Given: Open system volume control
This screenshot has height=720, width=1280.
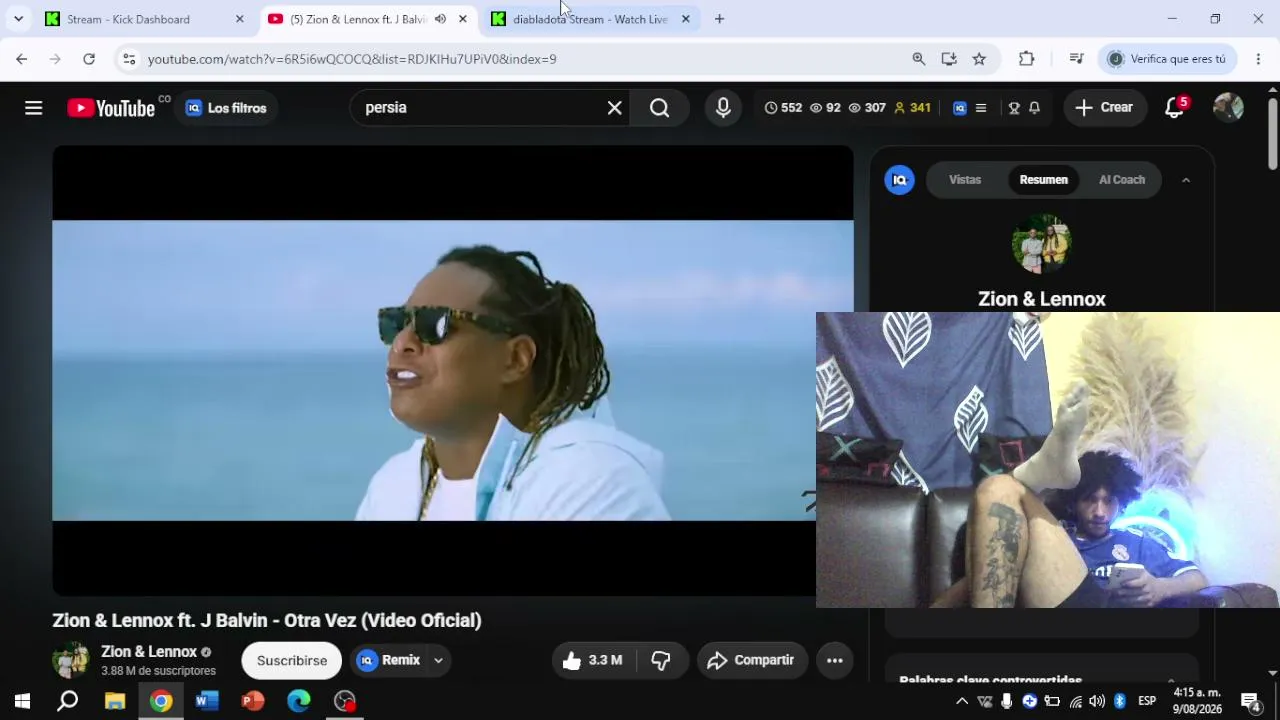Looking at the screenshot, I should tap(1097, 701).
